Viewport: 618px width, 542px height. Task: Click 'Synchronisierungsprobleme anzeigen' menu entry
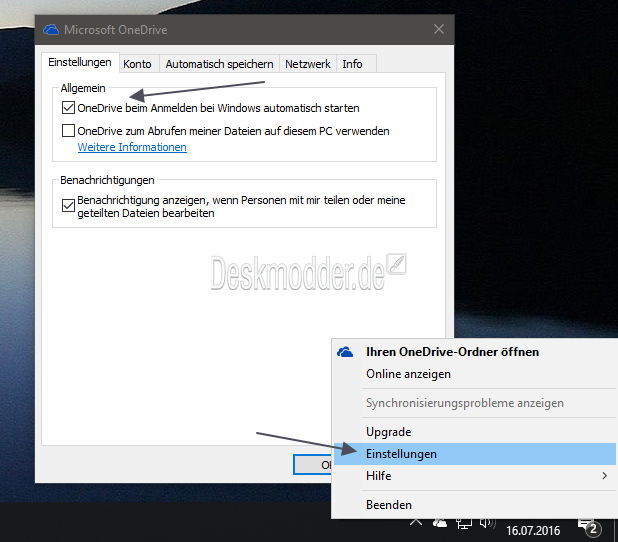tap(475, 403)
